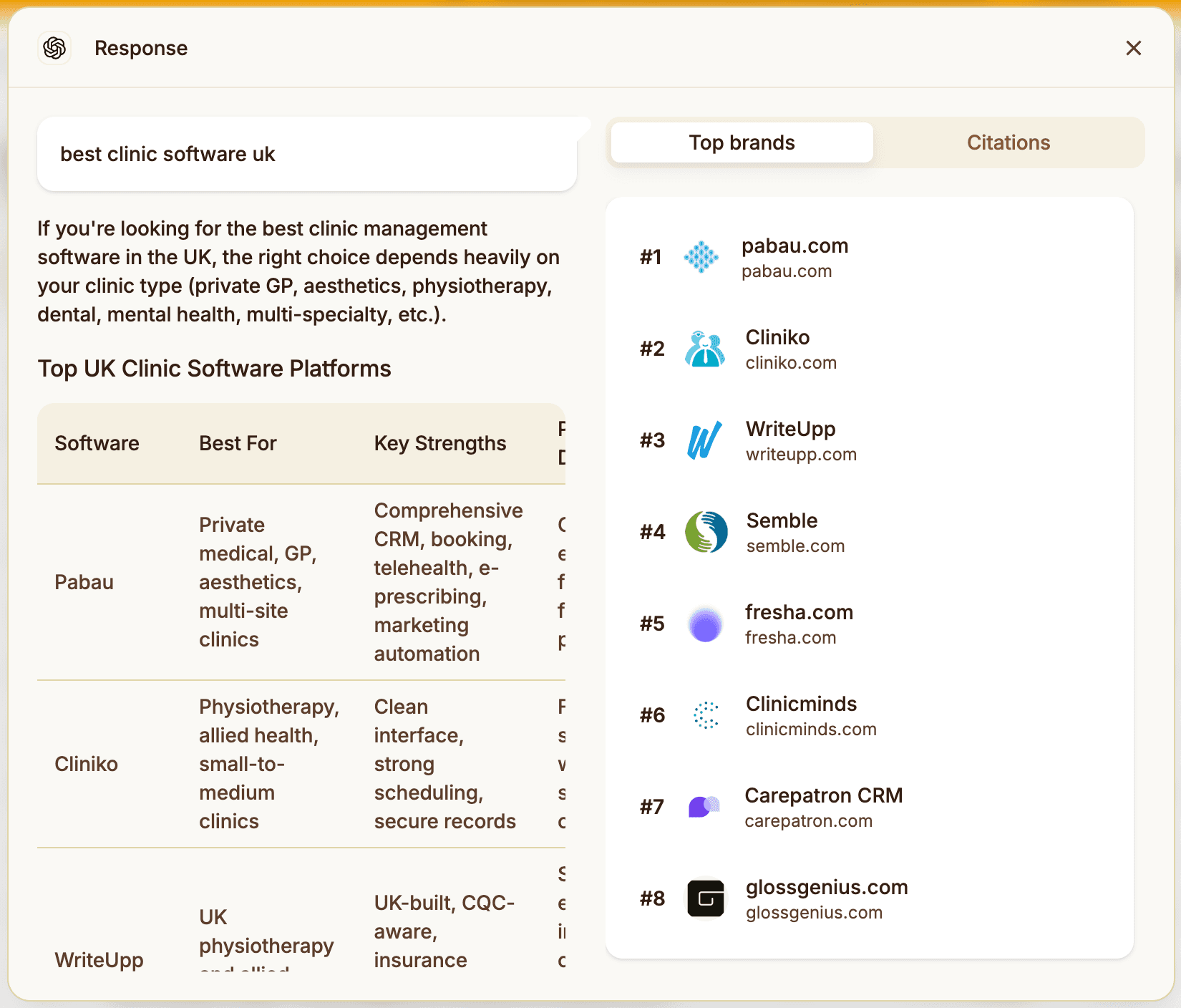Open the writeupp.com domain link
This screenshot has width=1181, height=1008.
(x=801, y=455)
